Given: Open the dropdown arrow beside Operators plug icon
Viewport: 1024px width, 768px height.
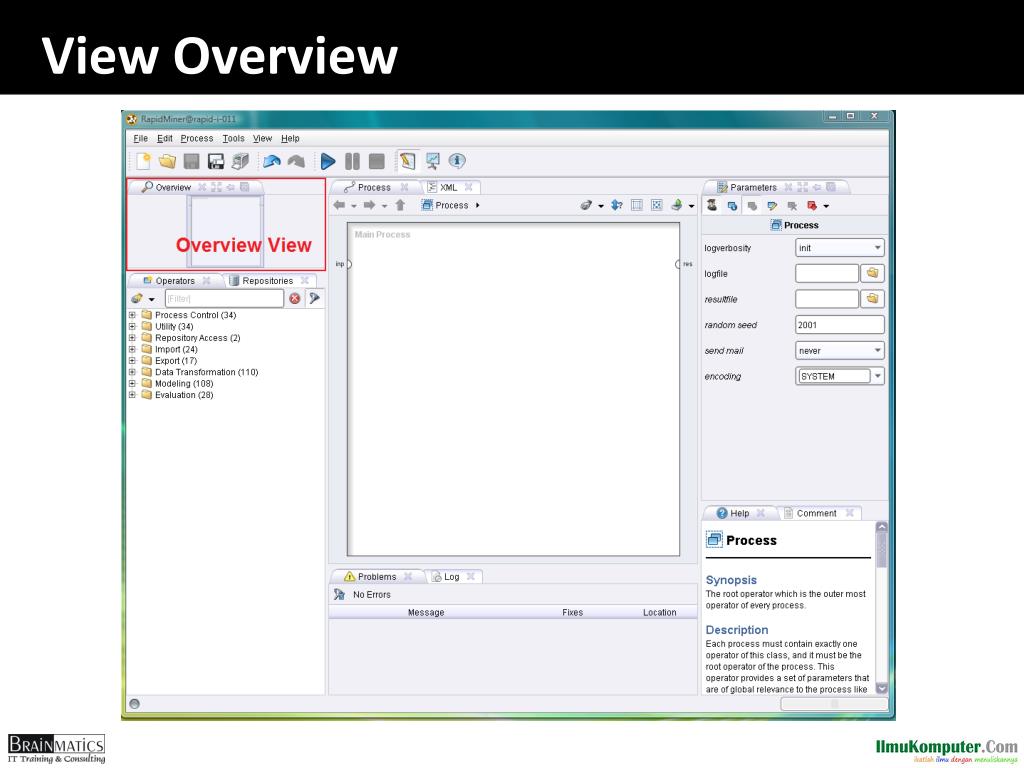Looking at the screenshot, I should click(x=152, y=299).
